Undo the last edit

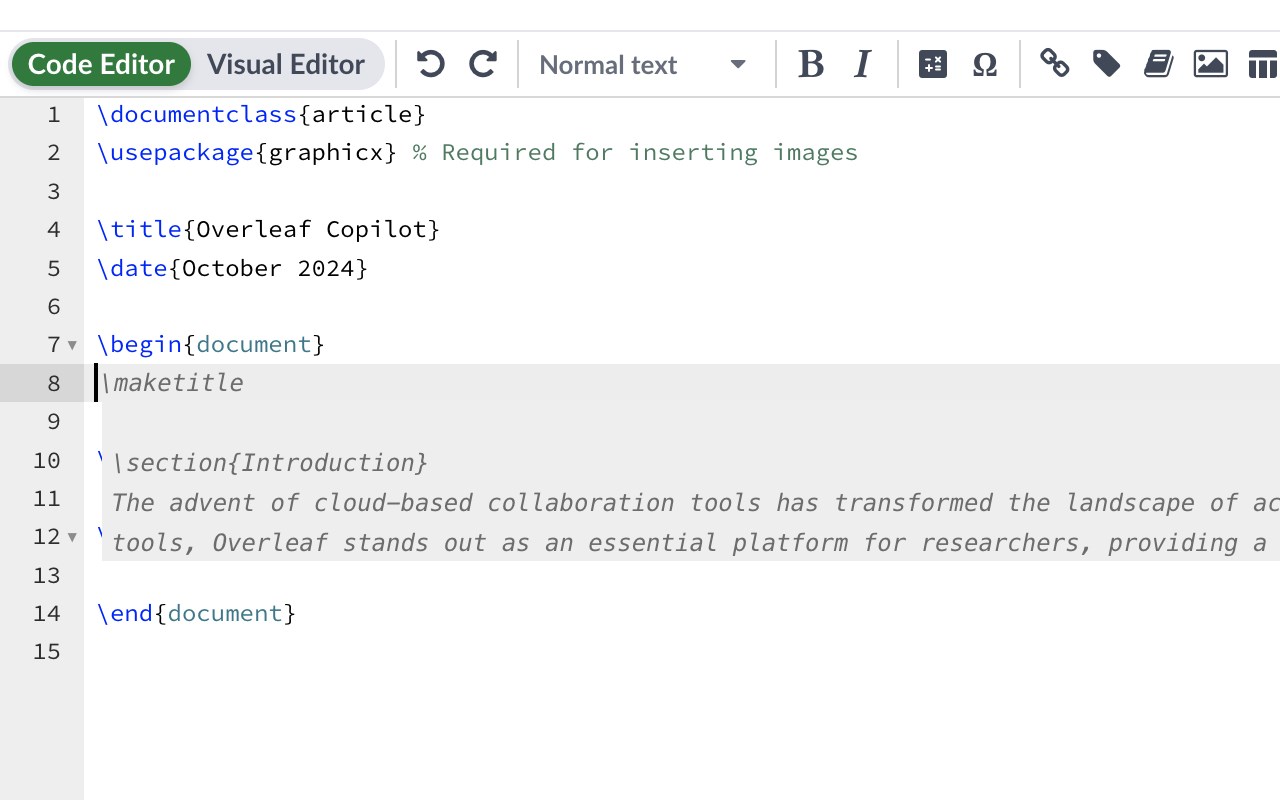click(430, 65)
